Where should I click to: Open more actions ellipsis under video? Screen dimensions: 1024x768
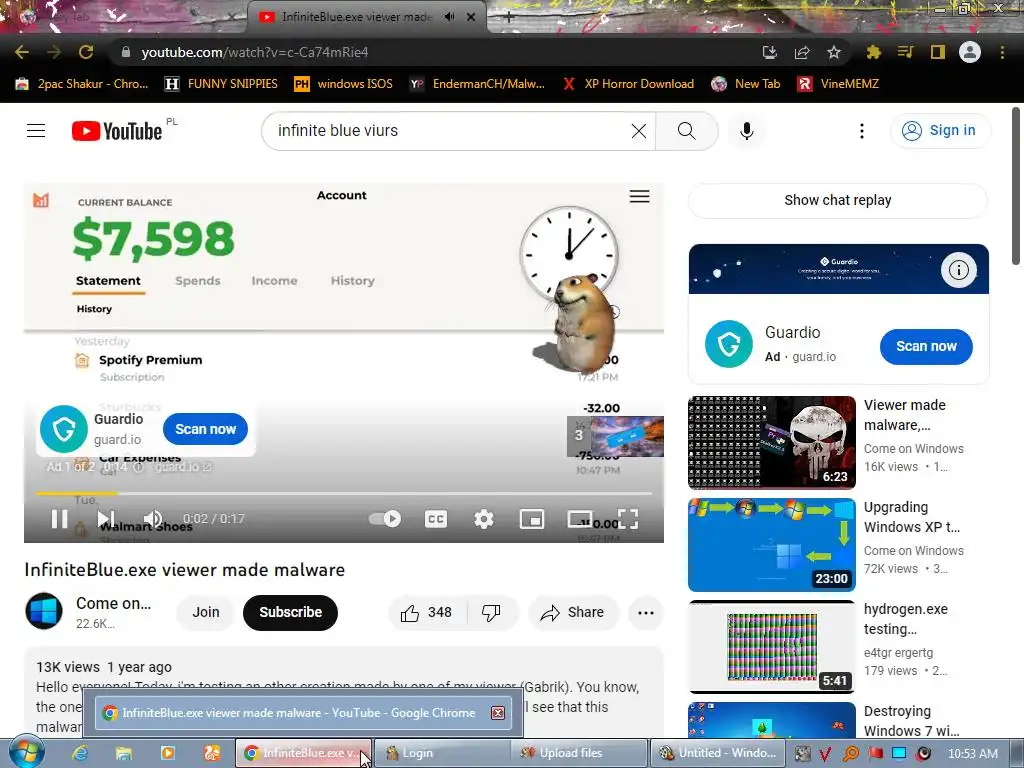click(646, 613)
